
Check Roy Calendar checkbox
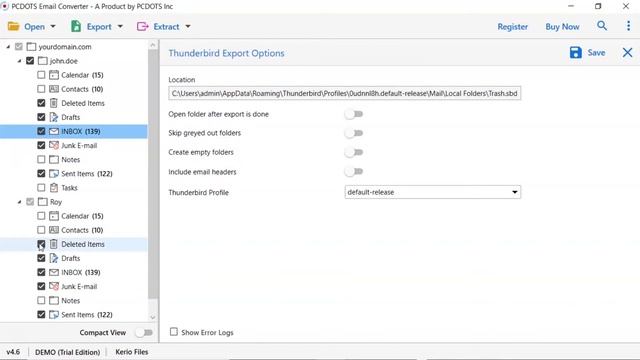[41, 216]
